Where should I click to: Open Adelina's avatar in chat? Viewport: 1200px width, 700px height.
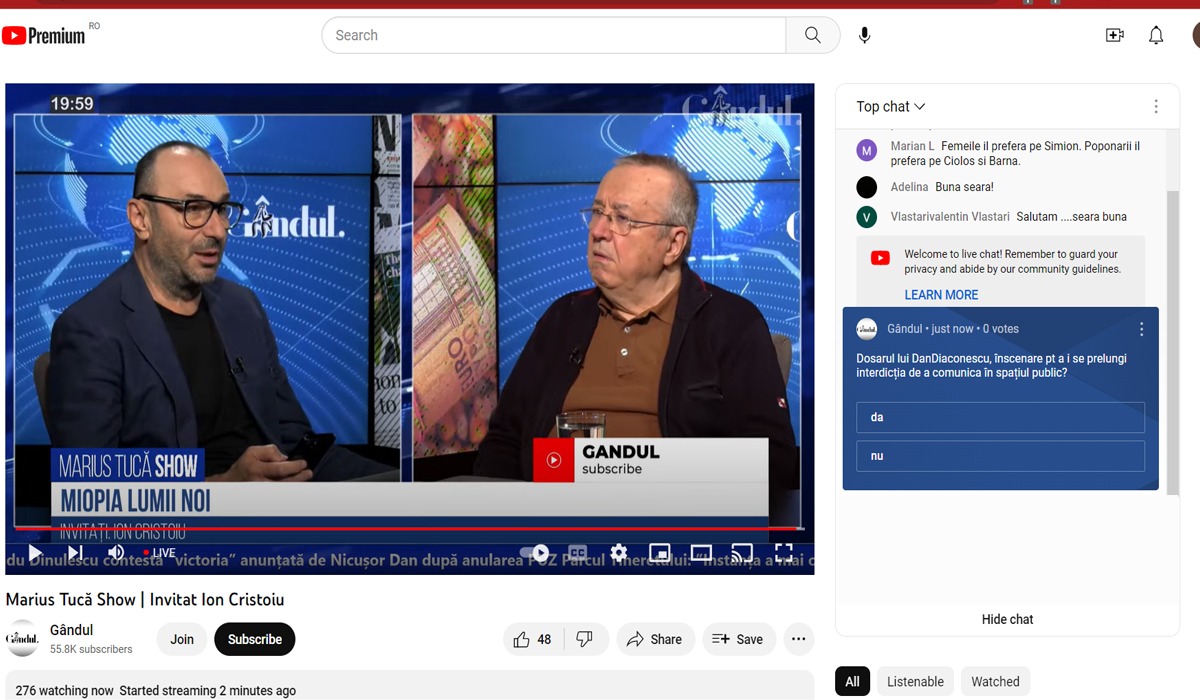coord(867,187)
